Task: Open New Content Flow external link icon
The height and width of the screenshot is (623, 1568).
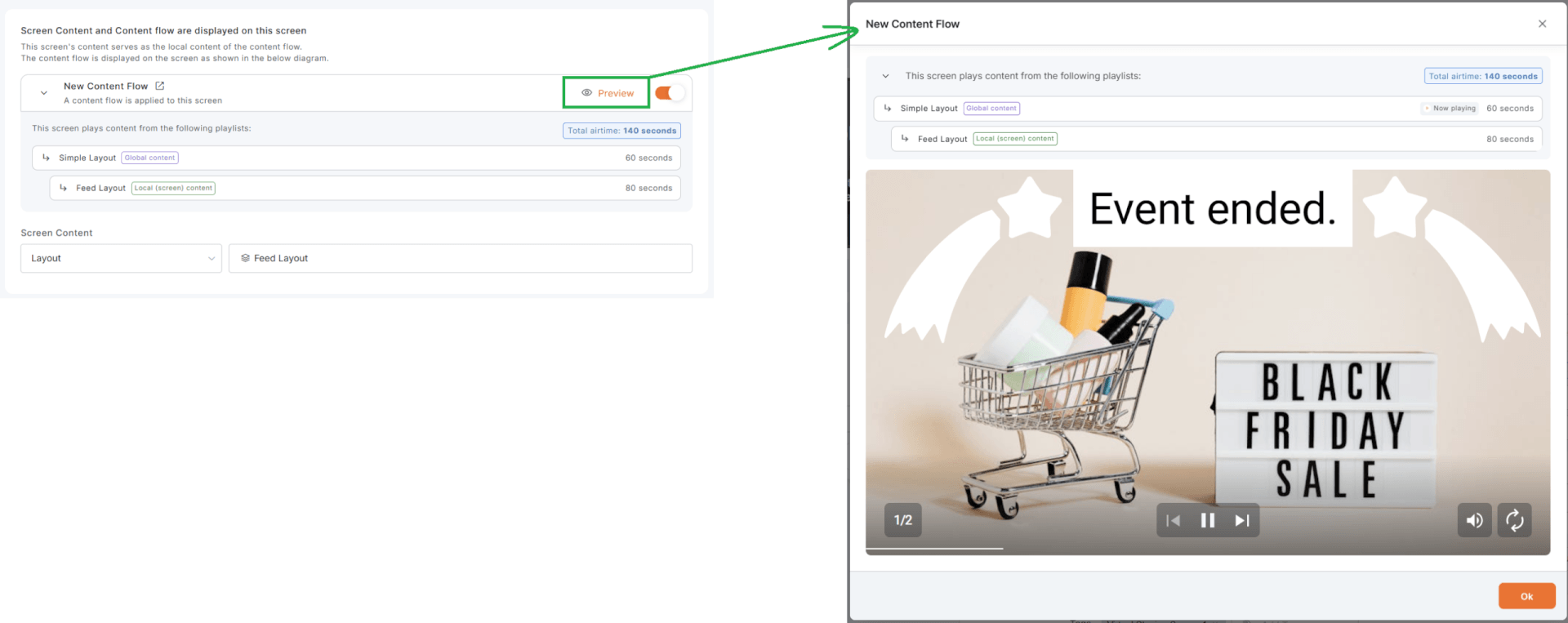Action: tap(160, 86)
